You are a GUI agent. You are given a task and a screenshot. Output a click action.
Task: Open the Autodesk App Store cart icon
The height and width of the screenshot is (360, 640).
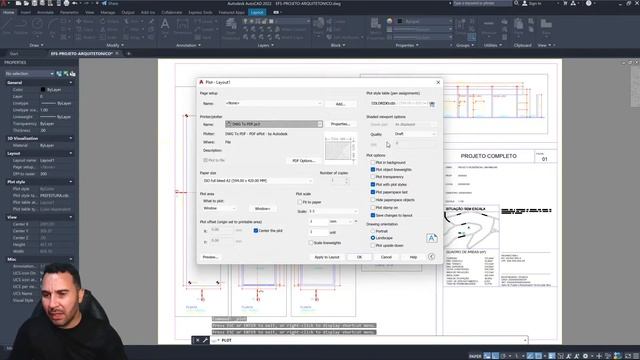565,3
